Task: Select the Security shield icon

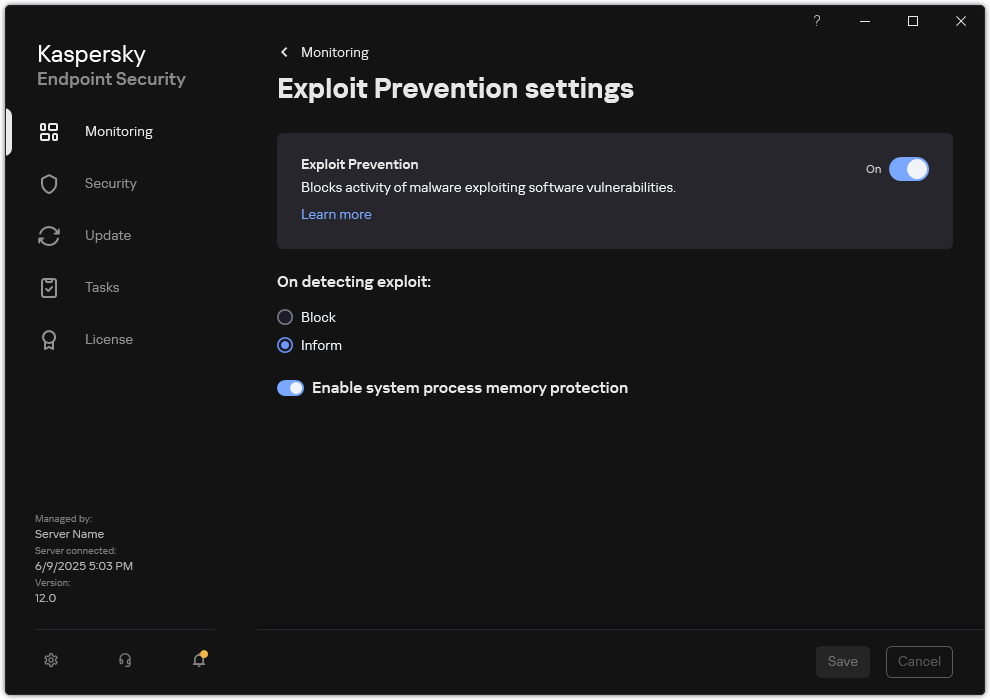Action: click(49, 183)
